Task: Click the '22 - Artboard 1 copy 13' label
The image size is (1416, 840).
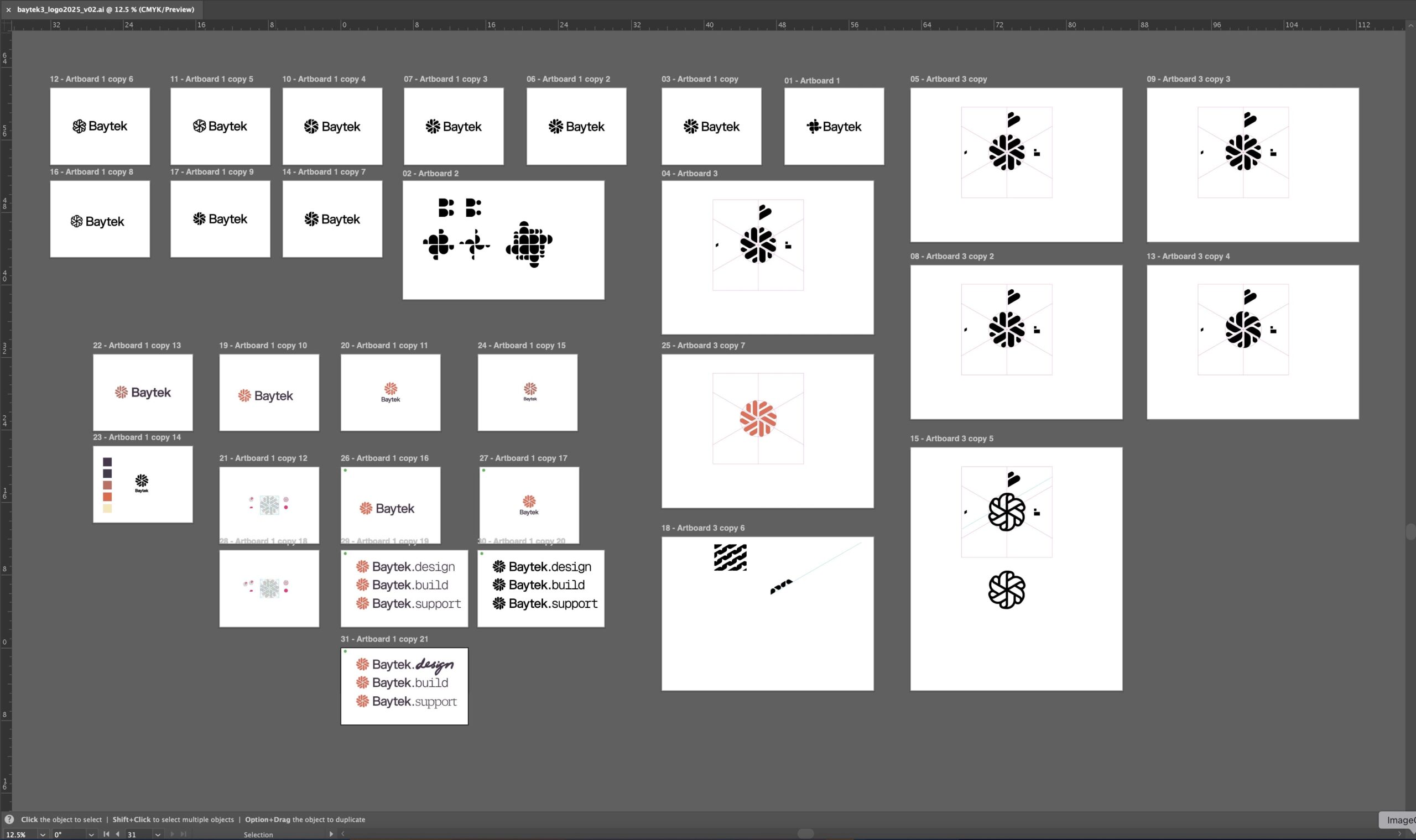Action: tap(137, 345)
